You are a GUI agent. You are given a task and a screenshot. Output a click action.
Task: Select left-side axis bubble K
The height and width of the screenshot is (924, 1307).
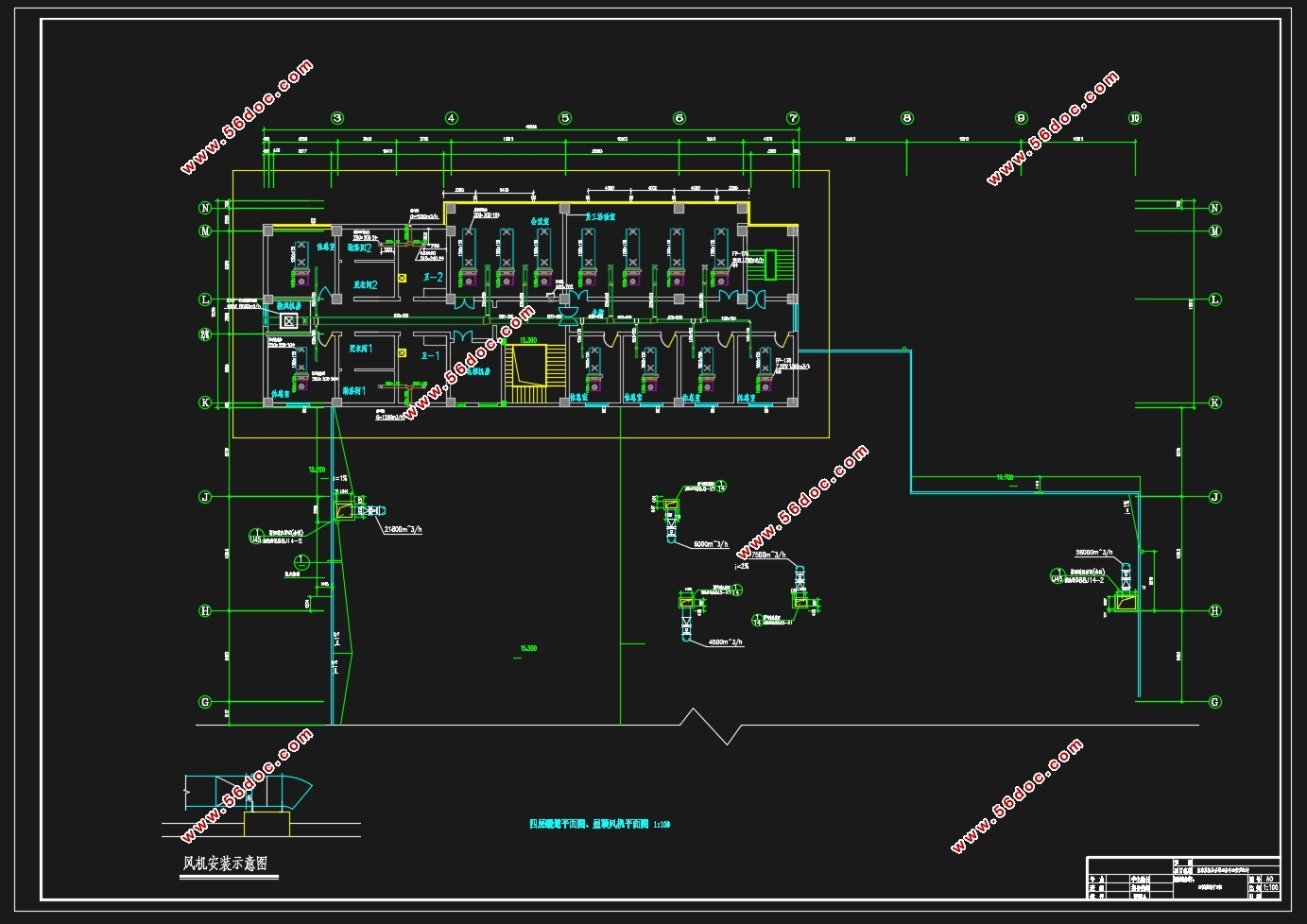point(205,402)
